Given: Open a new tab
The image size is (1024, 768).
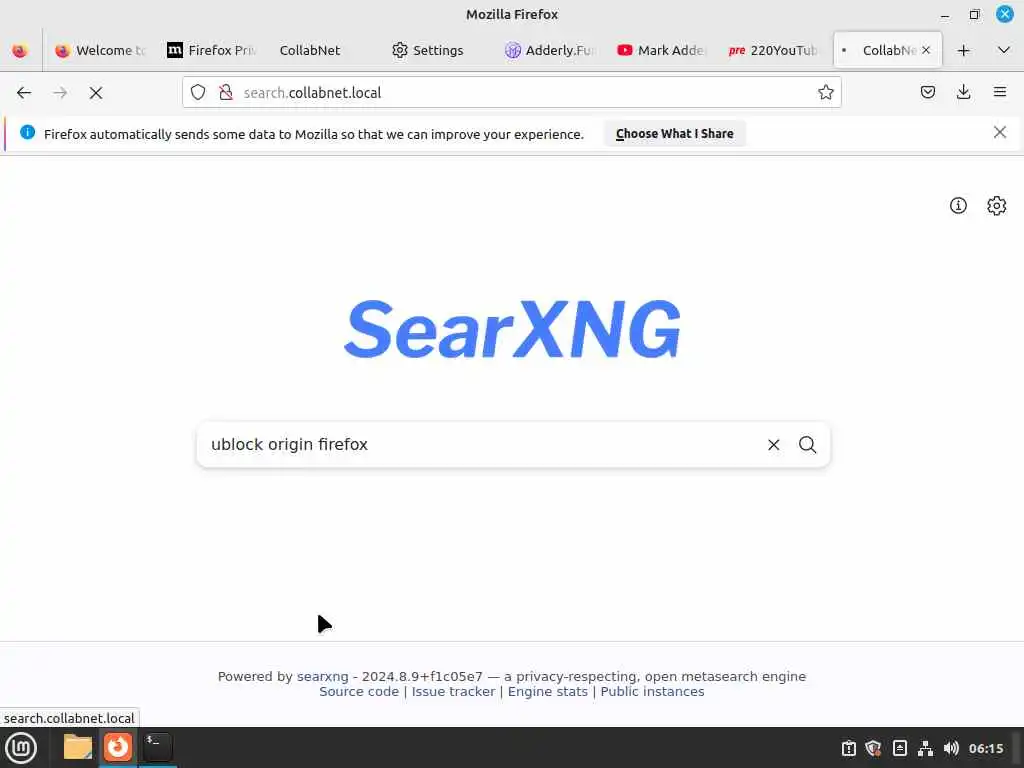Looking at the screenshot, I should pos(963,50).
